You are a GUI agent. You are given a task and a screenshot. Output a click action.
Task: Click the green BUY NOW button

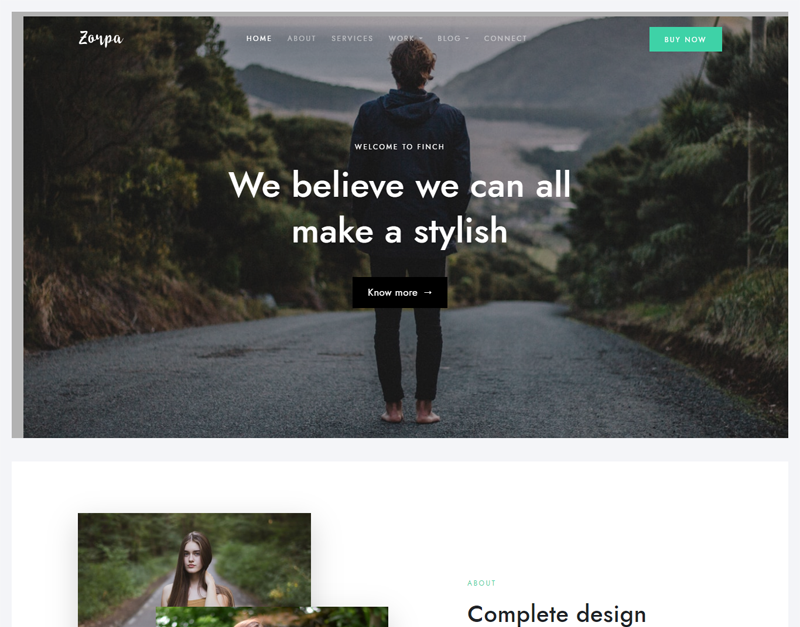coord(685,39)
